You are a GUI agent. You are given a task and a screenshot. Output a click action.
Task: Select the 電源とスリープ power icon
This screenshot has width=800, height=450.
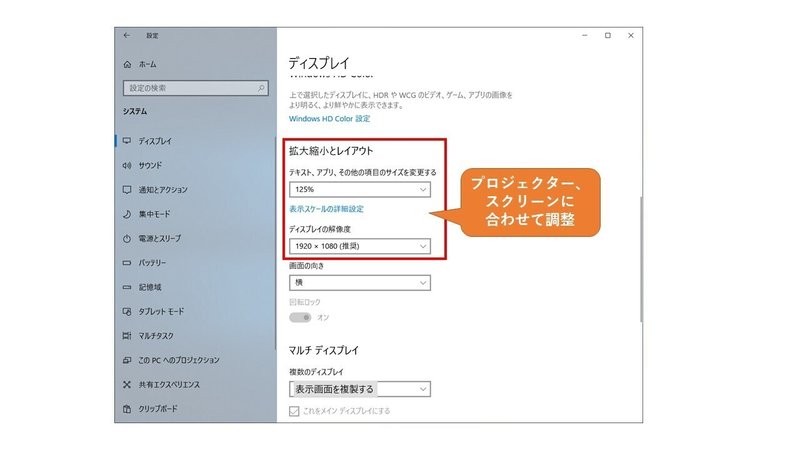tap(127, 238)
